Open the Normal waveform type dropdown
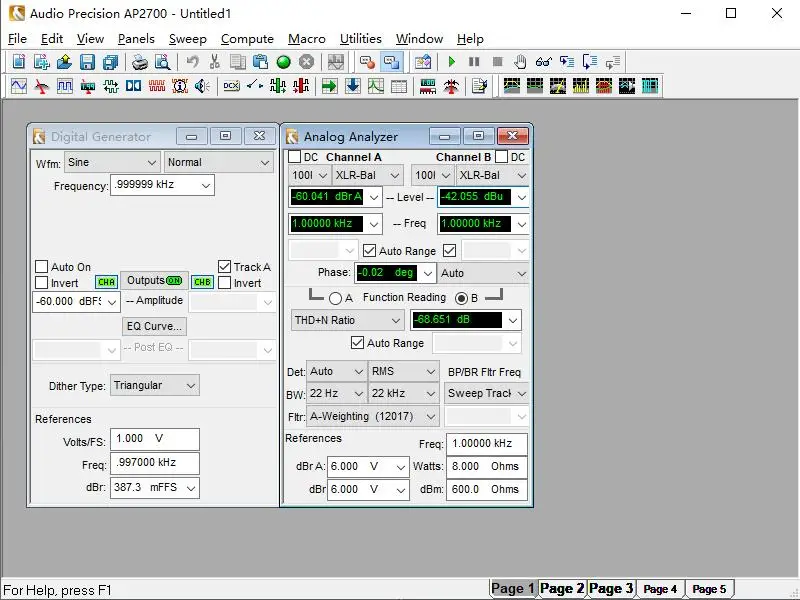The width and height of the screenshot is (800, 600). tap(219, 162)
